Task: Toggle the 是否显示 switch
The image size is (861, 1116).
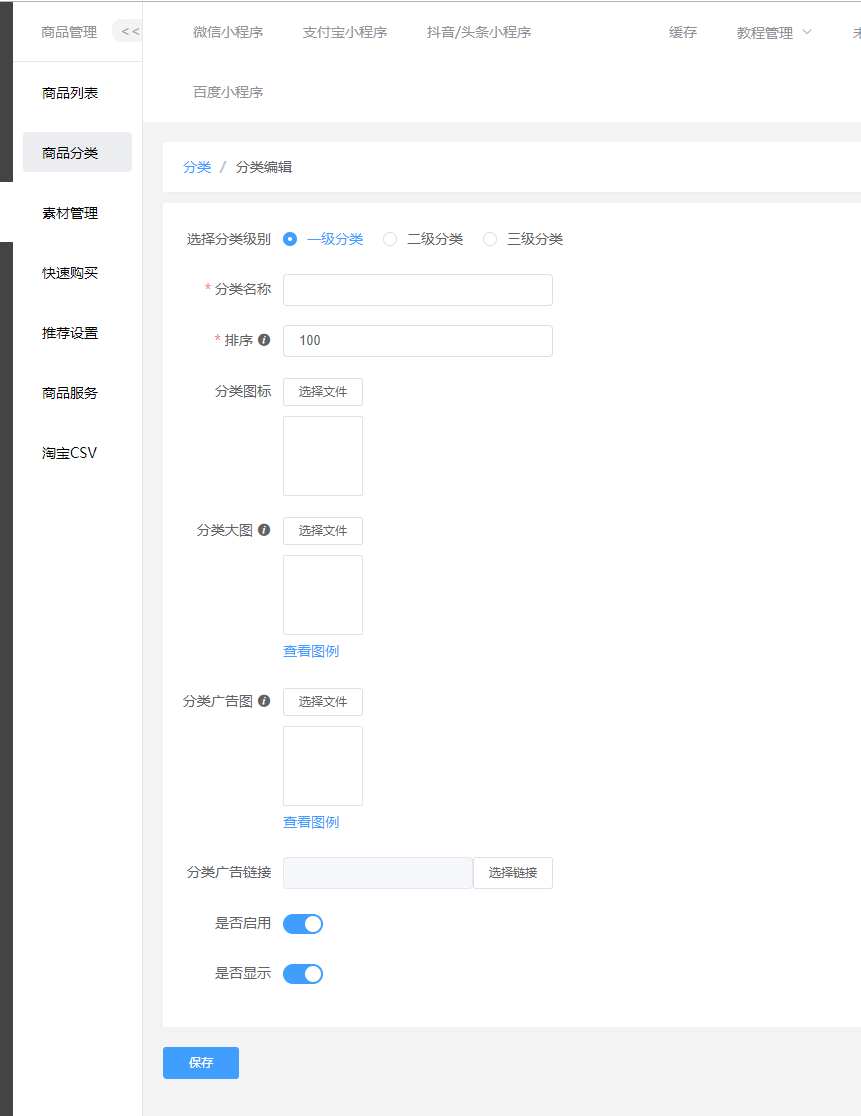Action: coord(303,974)
